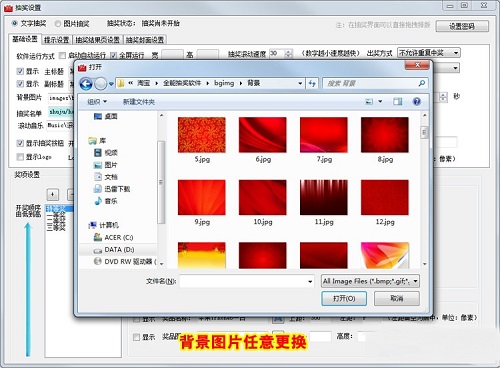Select the 12.jpg thumbnail

point(385,197)
